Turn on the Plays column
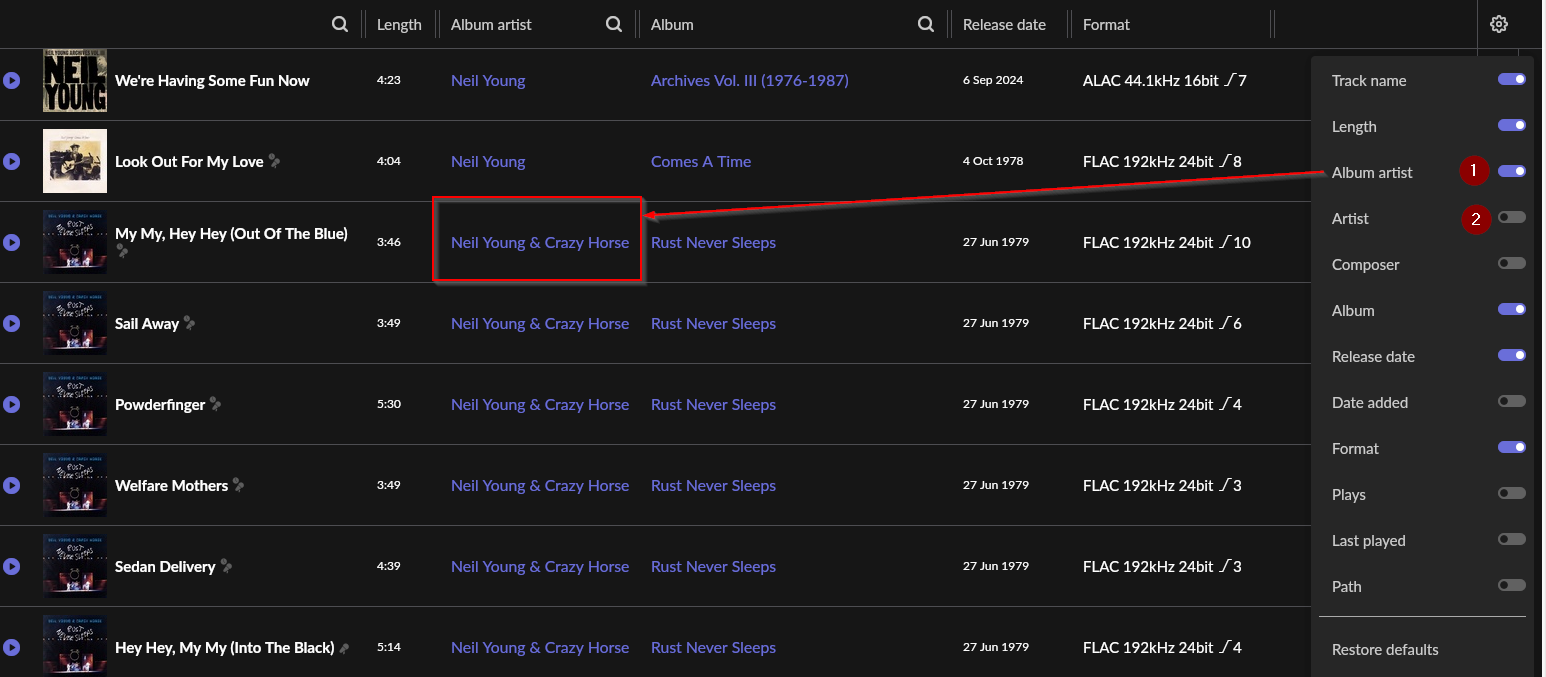The image size is (1546, 677). click(x=1512, y=494)
